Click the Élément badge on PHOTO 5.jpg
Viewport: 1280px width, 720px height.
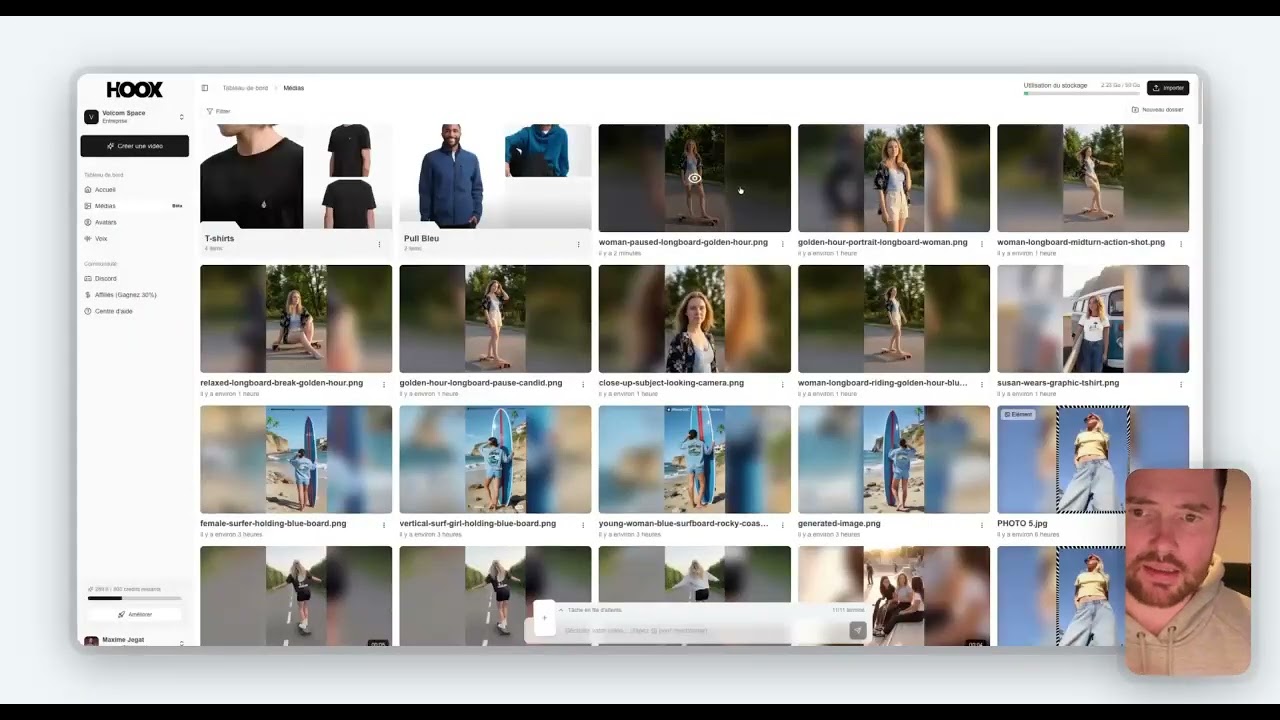point(1018,414)
